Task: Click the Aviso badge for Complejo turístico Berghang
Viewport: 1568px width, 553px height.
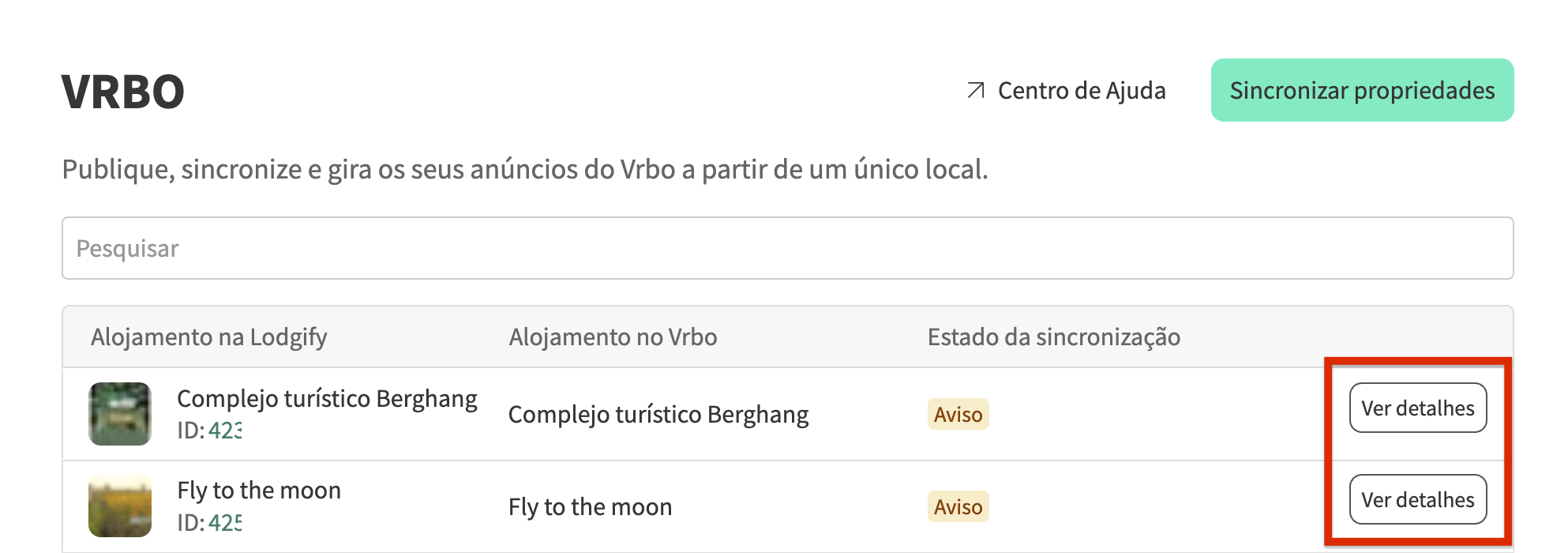Action: pos(958,415)
